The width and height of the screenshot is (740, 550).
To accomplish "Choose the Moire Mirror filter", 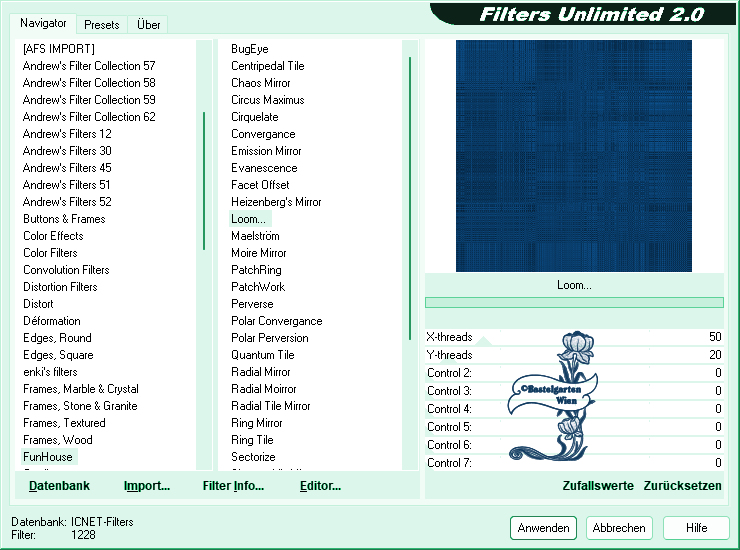I will click(259, 253).
